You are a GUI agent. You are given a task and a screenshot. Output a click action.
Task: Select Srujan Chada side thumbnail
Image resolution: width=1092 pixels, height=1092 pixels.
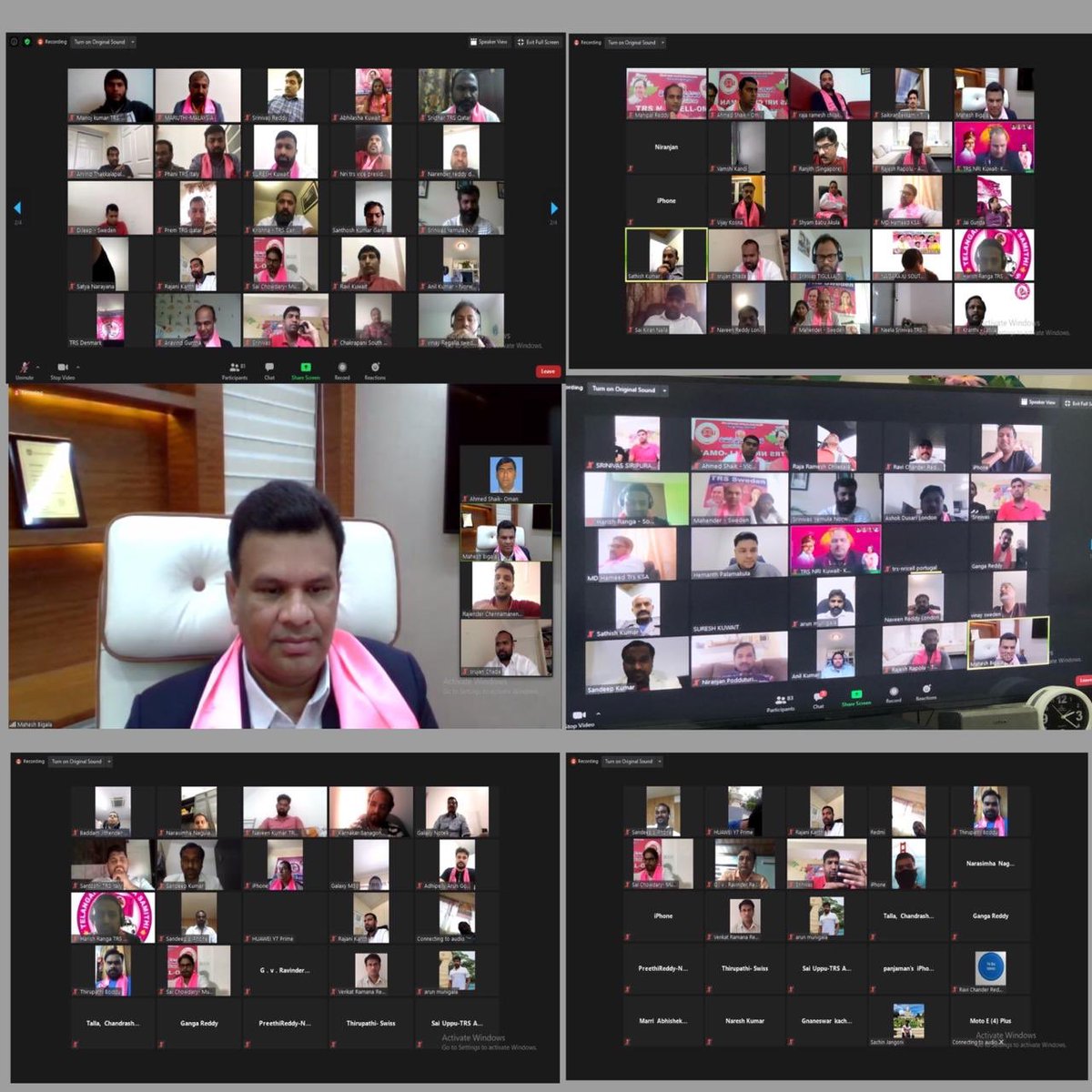point(506,648)
